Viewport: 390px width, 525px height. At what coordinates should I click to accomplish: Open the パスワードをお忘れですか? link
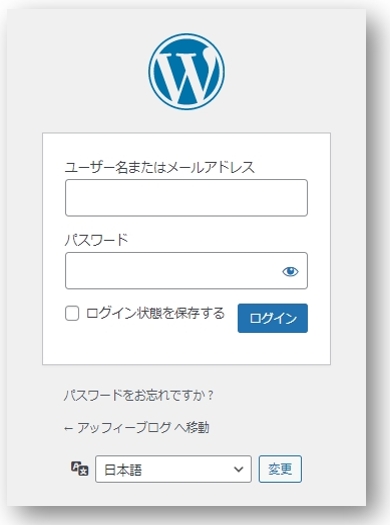[x=139, y=395]
